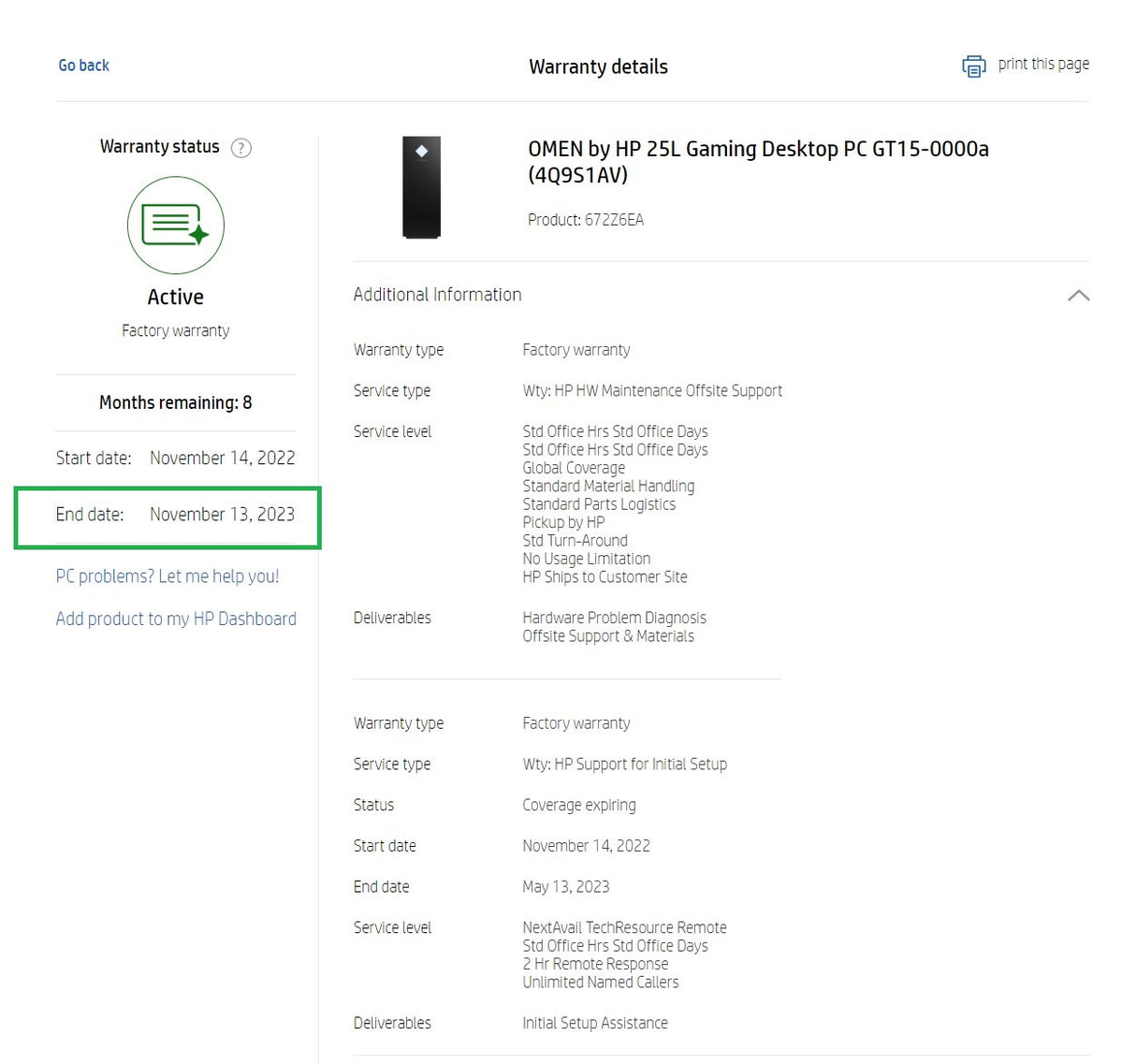The height and width of the screenshot is (1064, 1136).
Task: Open the Warranty status help question mark
Action: [241, 148]
